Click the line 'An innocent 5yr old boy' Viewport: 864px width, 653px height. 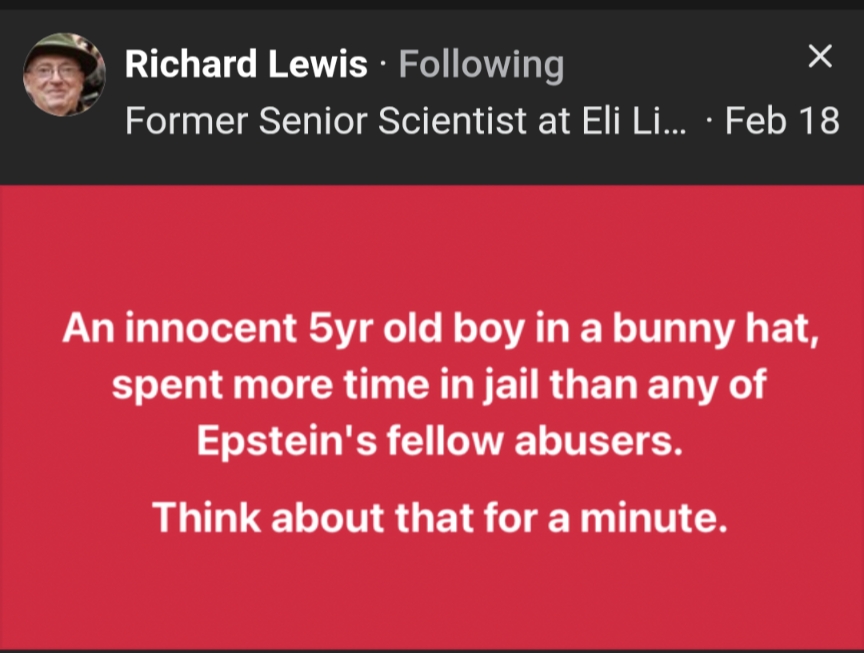[x=440, y=330]
